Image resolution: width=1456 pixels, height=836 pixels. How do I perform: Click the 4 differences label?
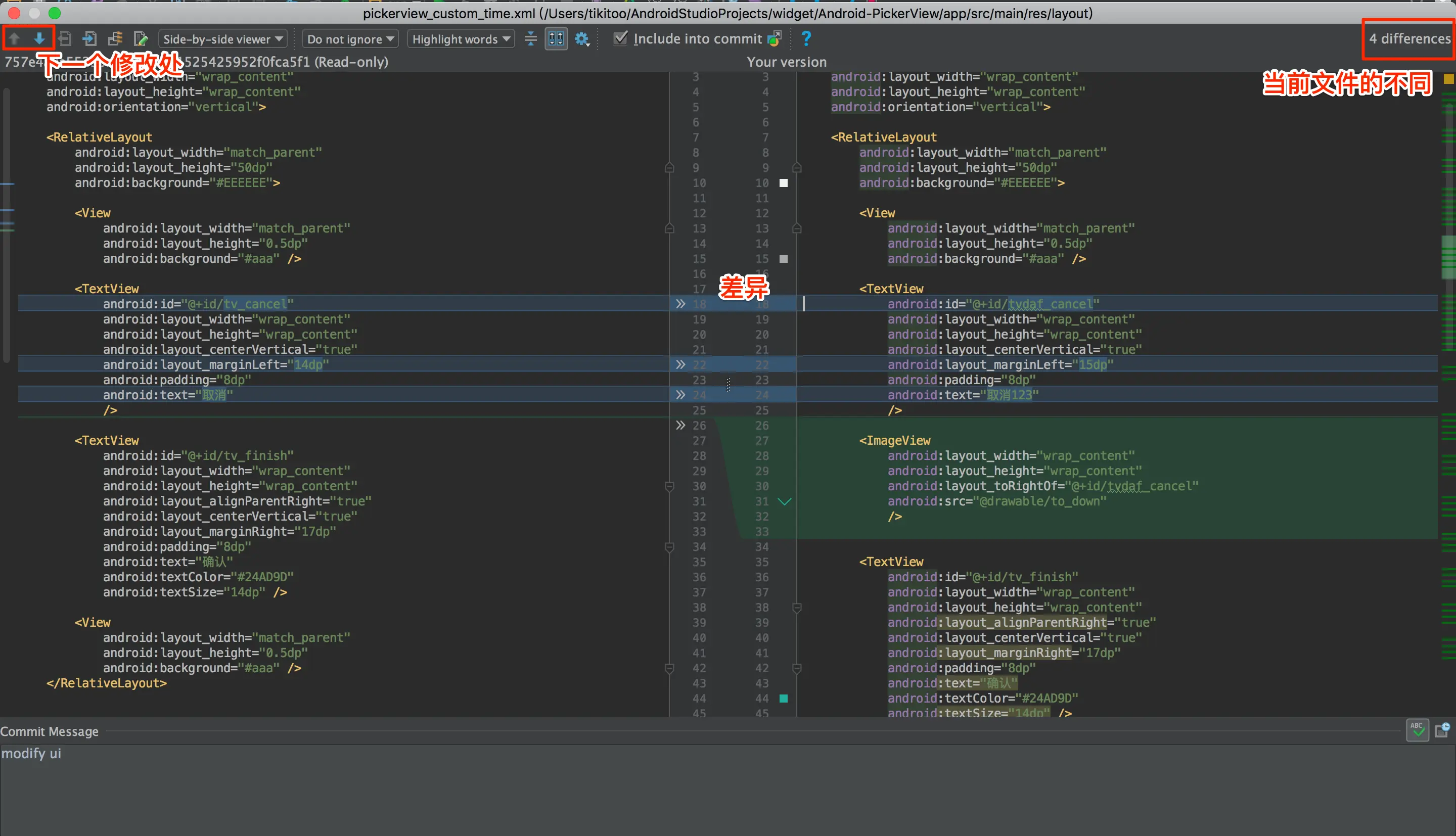tap(1409, 38)
